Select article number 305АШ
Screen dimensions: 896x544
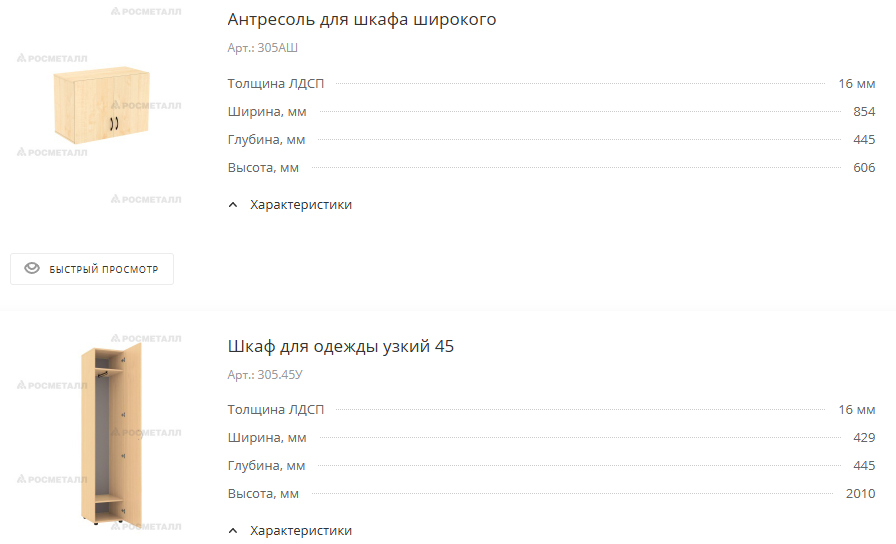(x=278, y=48)
